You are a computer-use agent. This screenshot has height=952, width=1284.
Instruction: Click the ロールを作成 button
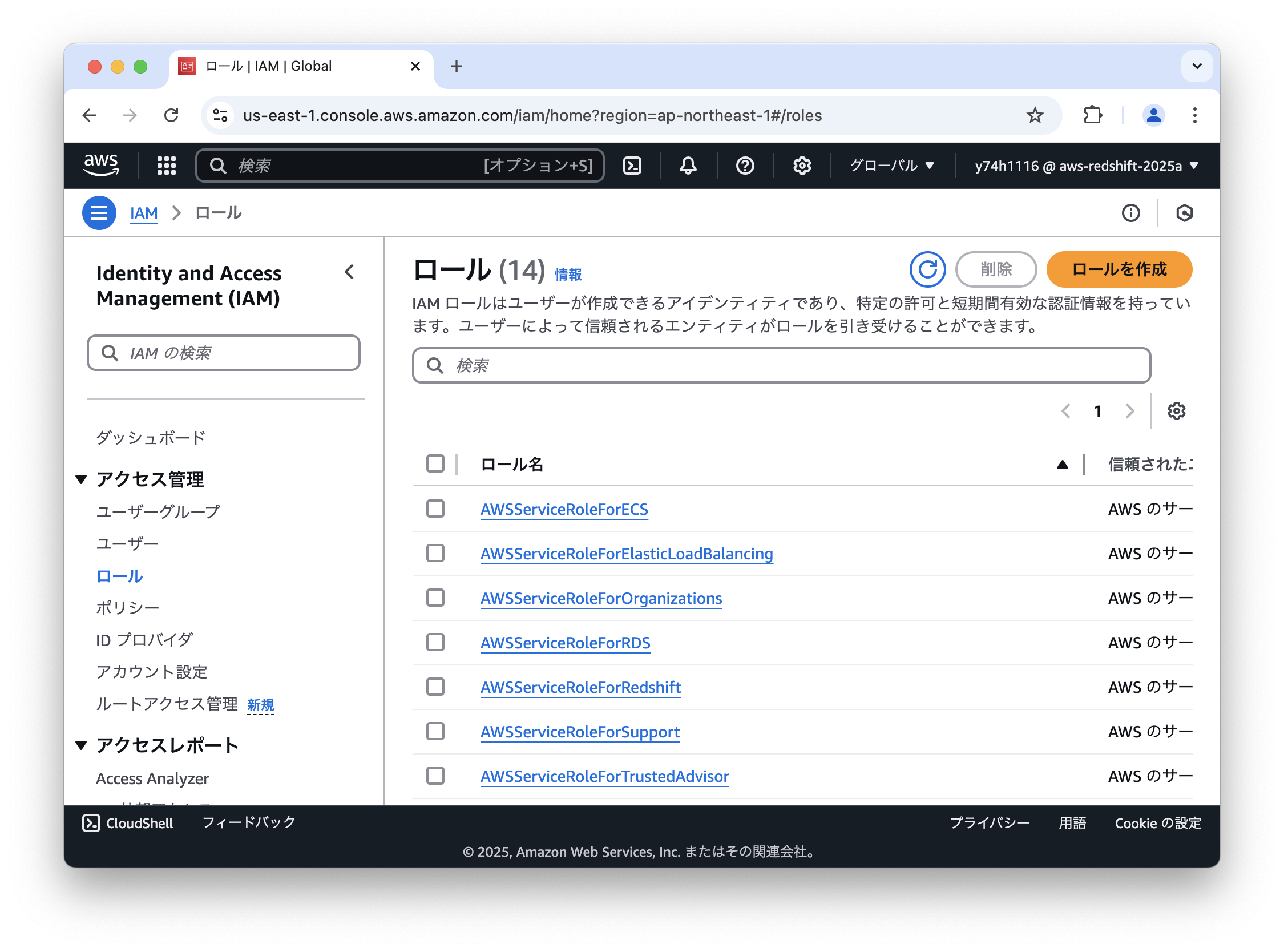click(1119, 269)
